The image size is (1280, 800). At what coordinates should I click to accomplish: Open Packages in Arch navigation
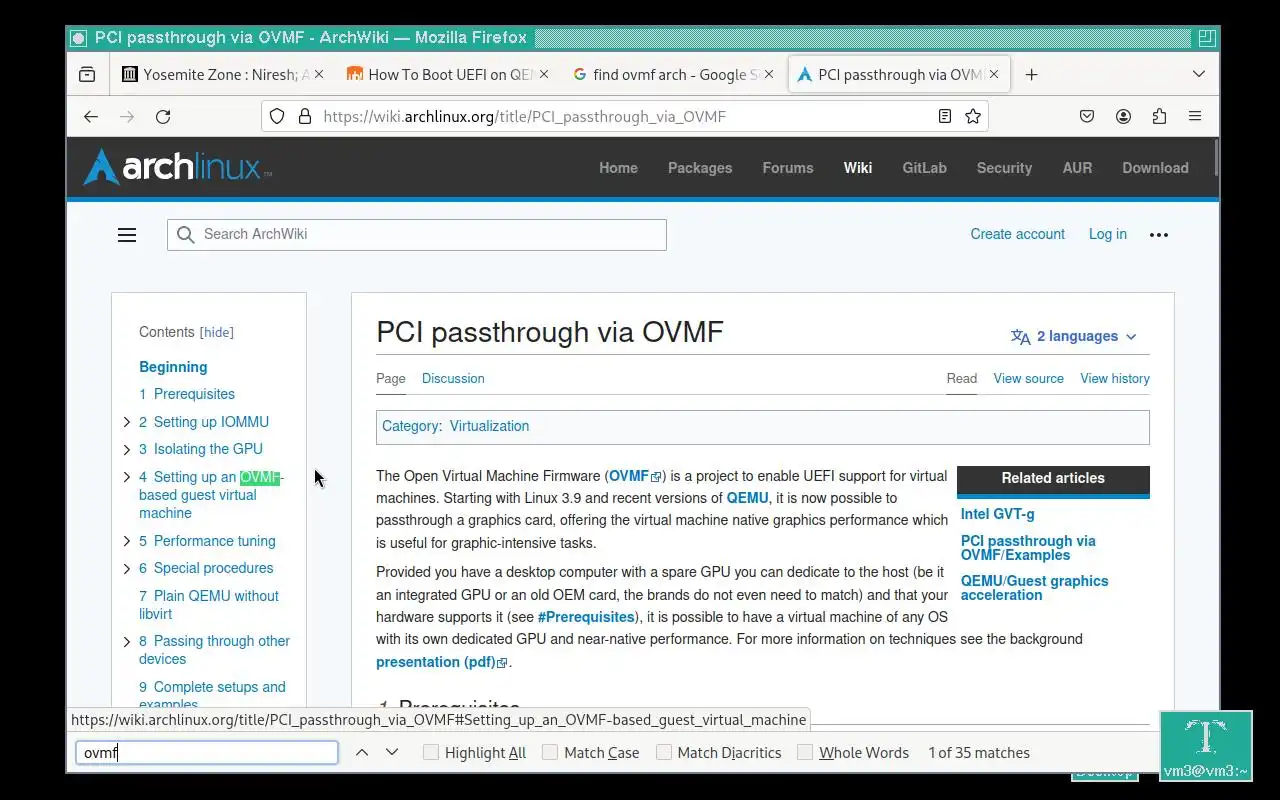[x=700, y=168]
